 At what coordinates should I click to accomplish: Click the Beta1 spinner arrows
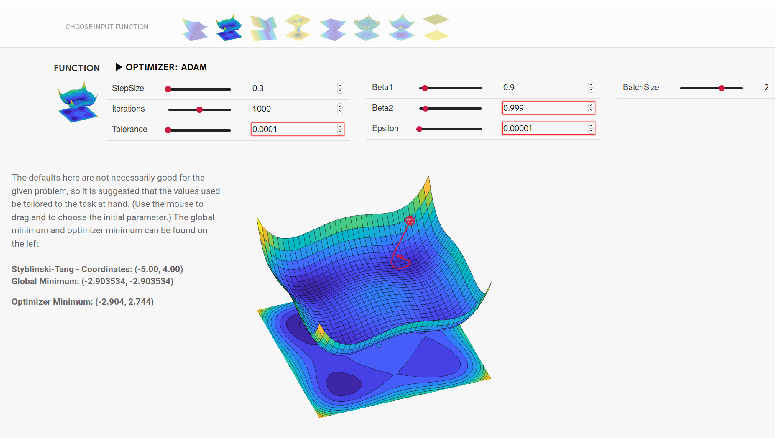591,87
